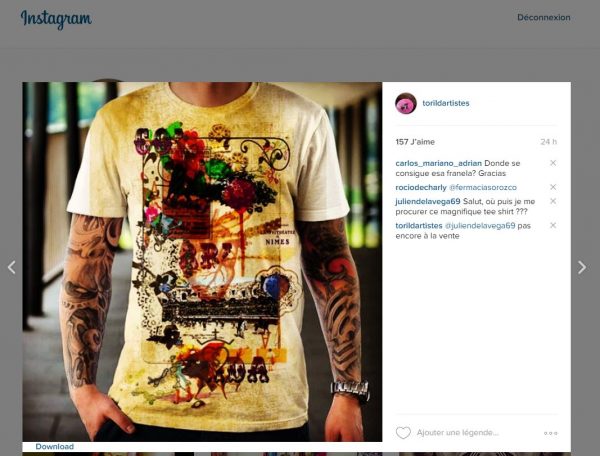Delete juliendelavega69's comment with X
This screenshot has height=456, width=600.
pos(553,201)
